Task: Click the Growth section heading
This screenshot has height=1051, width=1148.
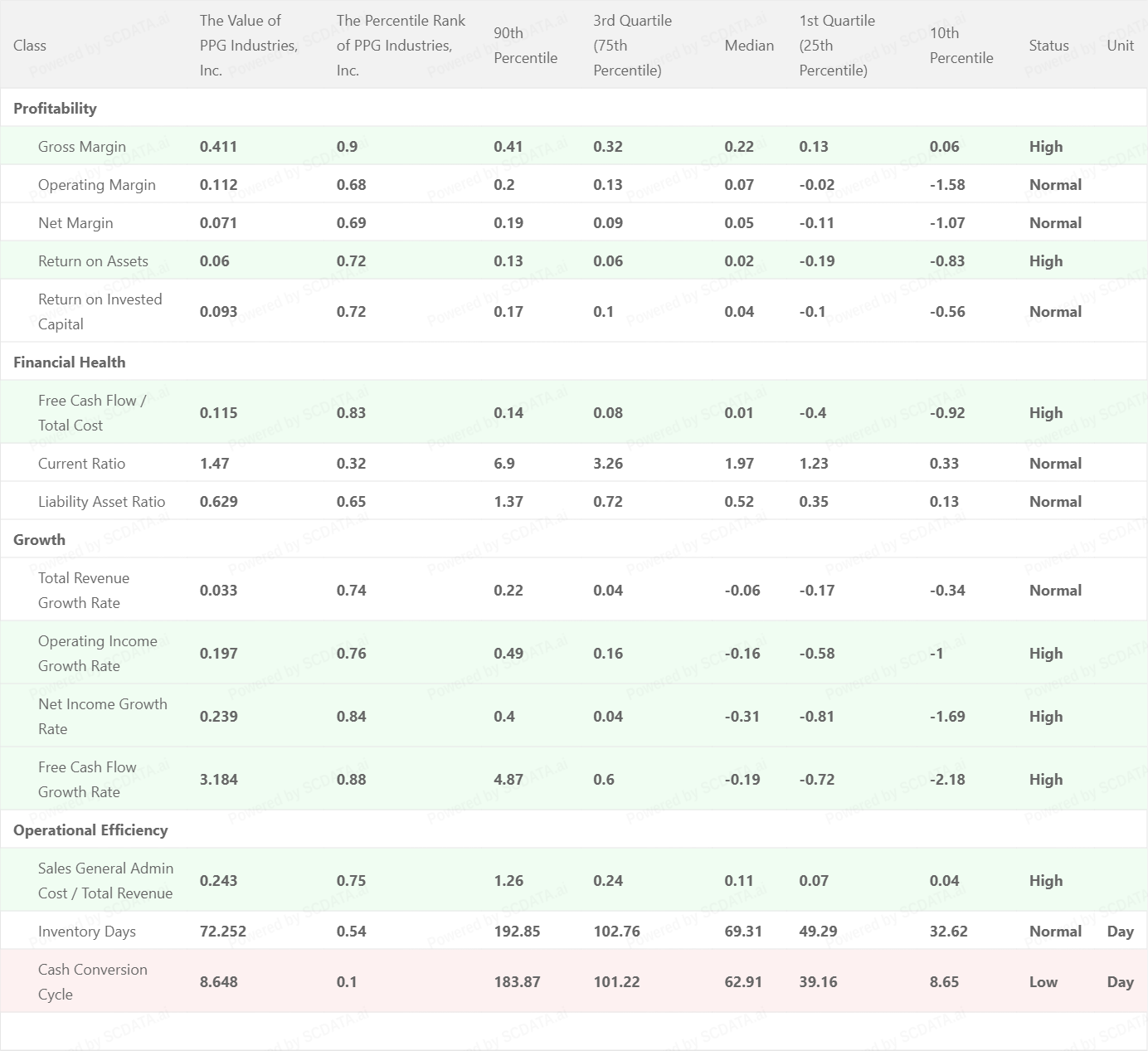Action: tap(39, 540)
